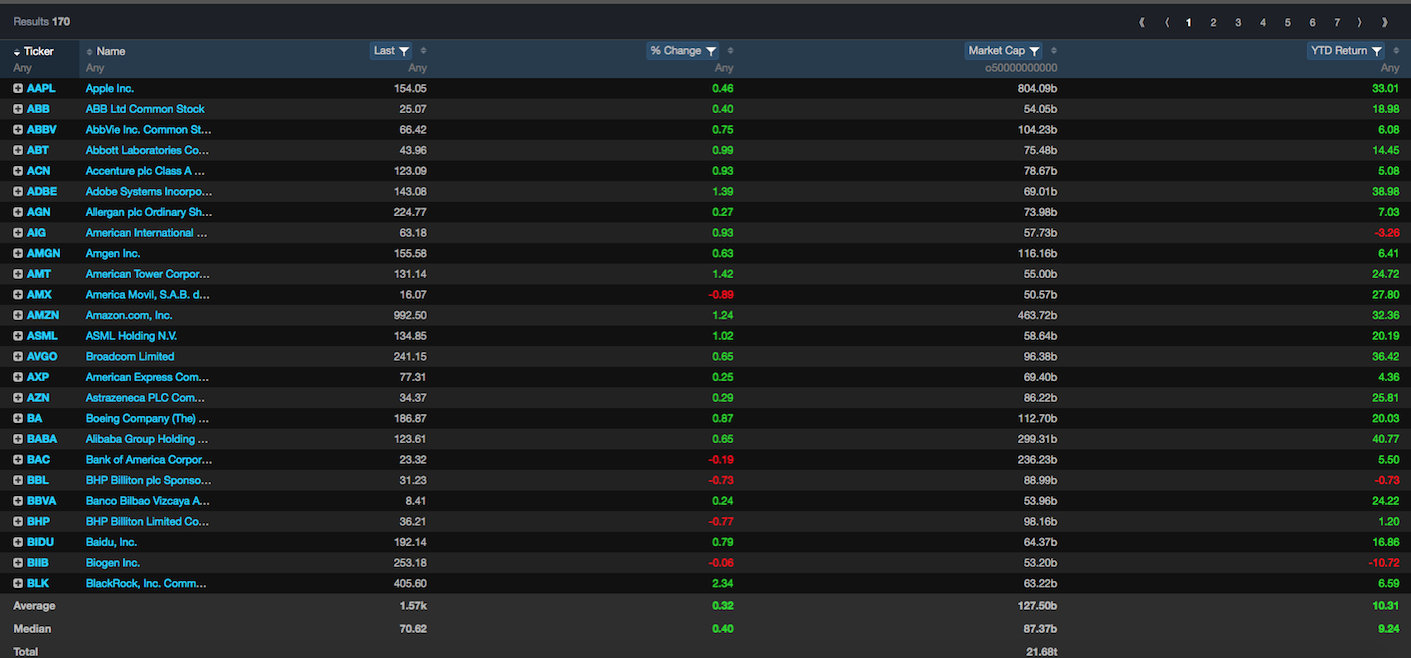Click the Ticker column header
1411x658 pixels.
(x=39, y=51)
